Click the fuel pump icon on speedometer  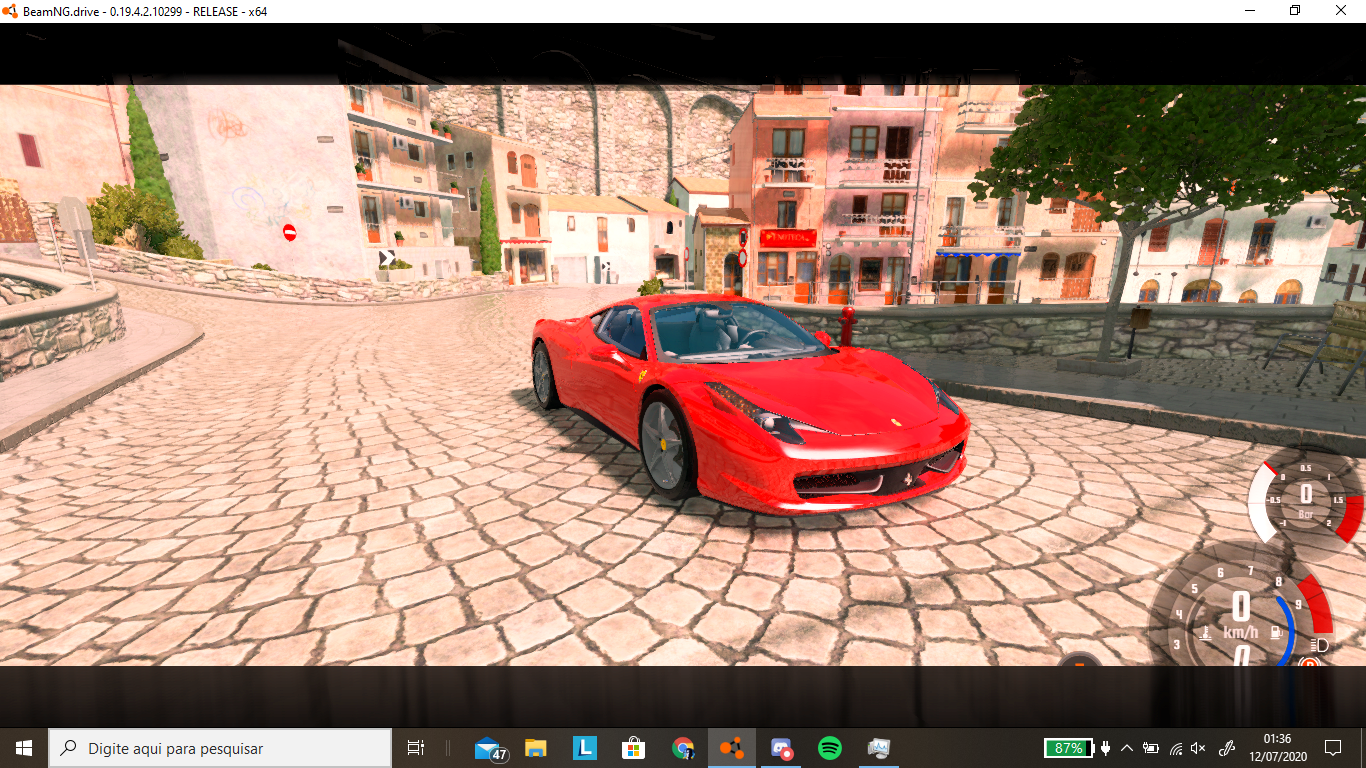pos(1275,633)
